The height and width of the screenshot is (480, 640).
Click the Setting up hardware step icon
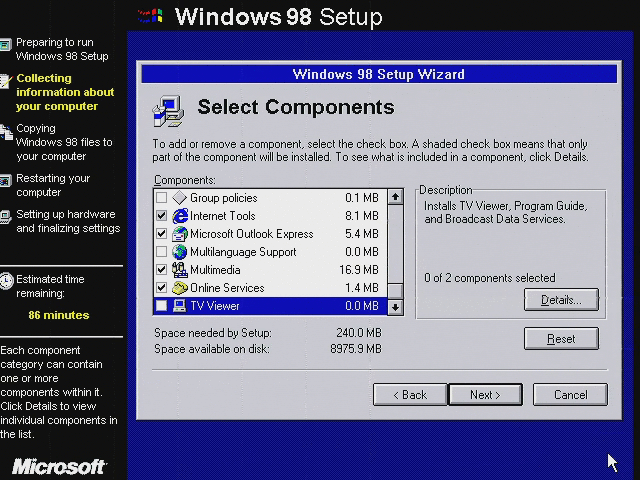(5, 217)
